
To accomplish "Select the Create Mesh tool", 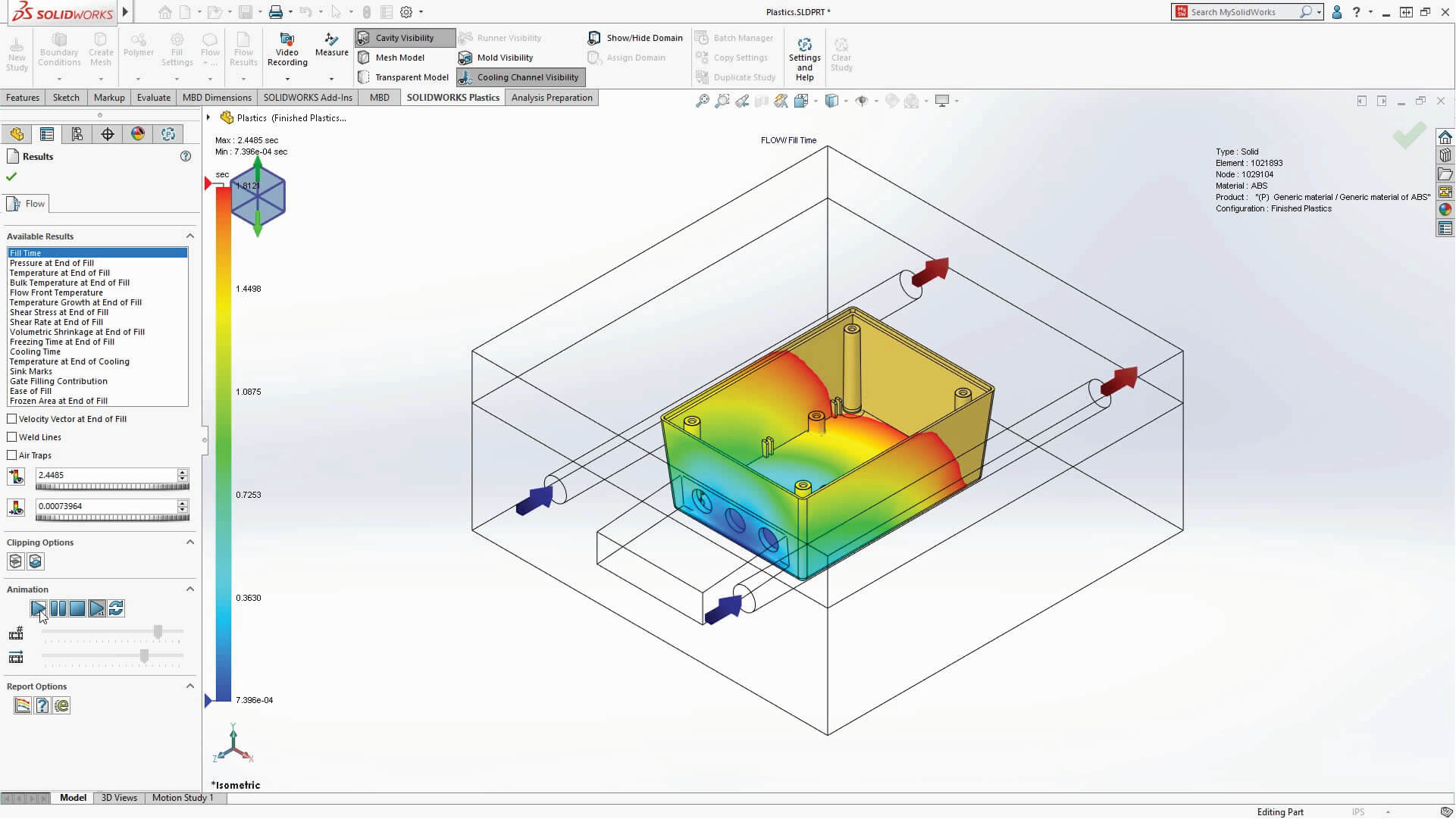I will click(100, 48).
